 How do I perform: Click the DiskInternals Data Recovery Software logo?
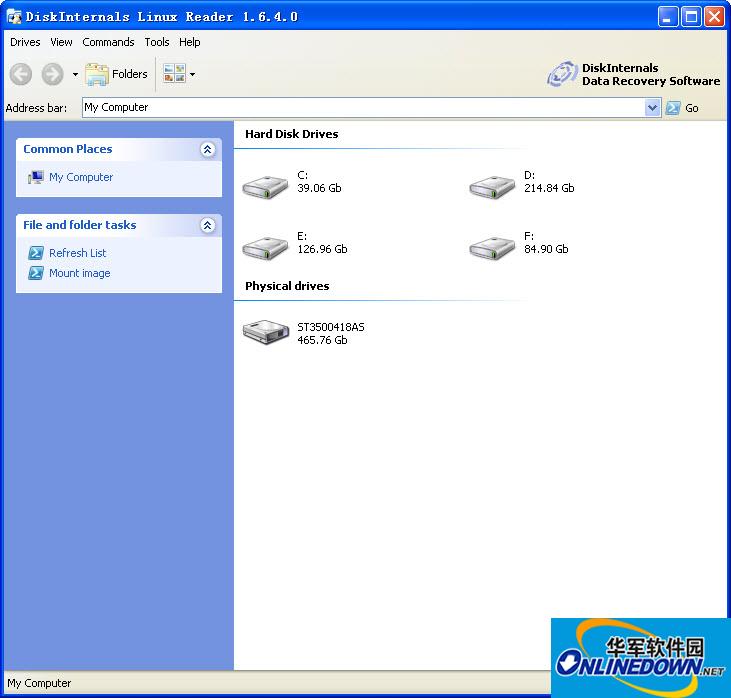pos(634,75)
